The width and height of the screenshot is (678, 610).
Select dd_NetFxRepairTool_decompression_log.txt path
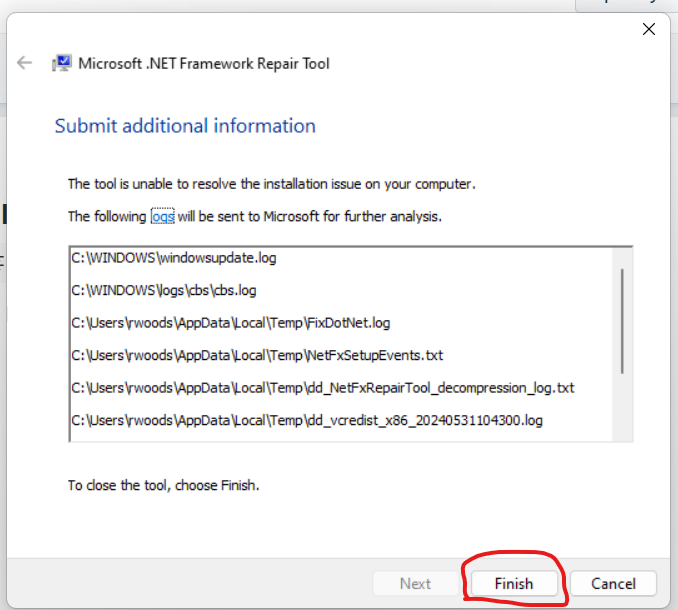pyautogui.click(x=323, y=388)
